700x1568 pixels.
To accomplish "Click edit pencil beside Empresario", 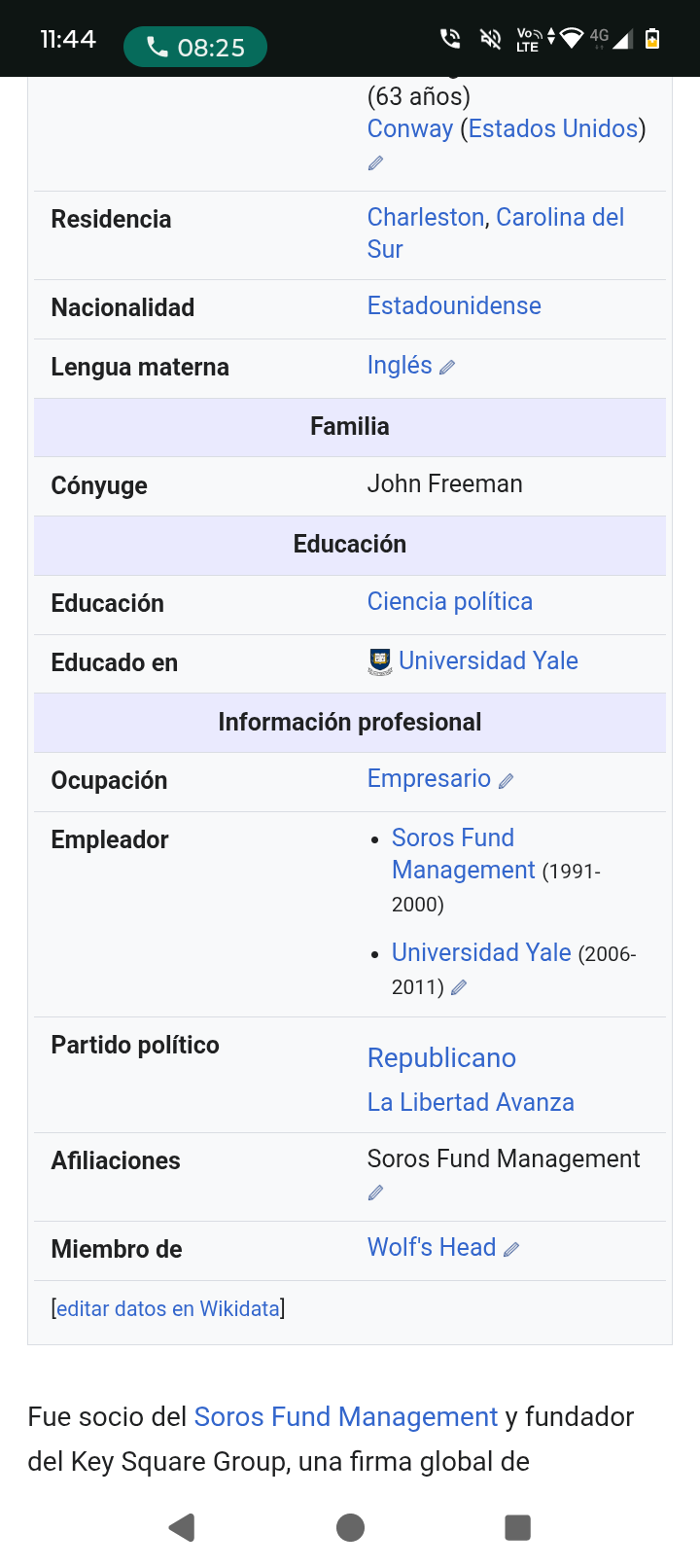I will point(506,781).
